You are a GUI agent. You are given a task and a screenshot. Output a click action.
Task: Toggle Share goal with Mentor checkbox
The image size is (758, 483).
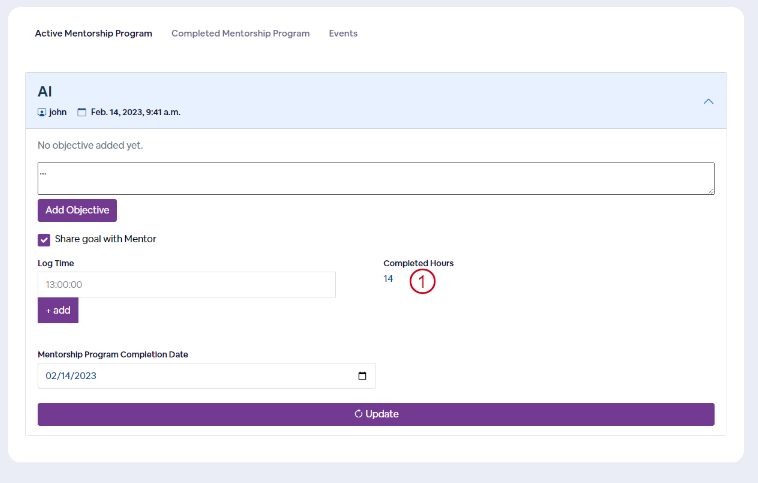(x=44, y=240)
